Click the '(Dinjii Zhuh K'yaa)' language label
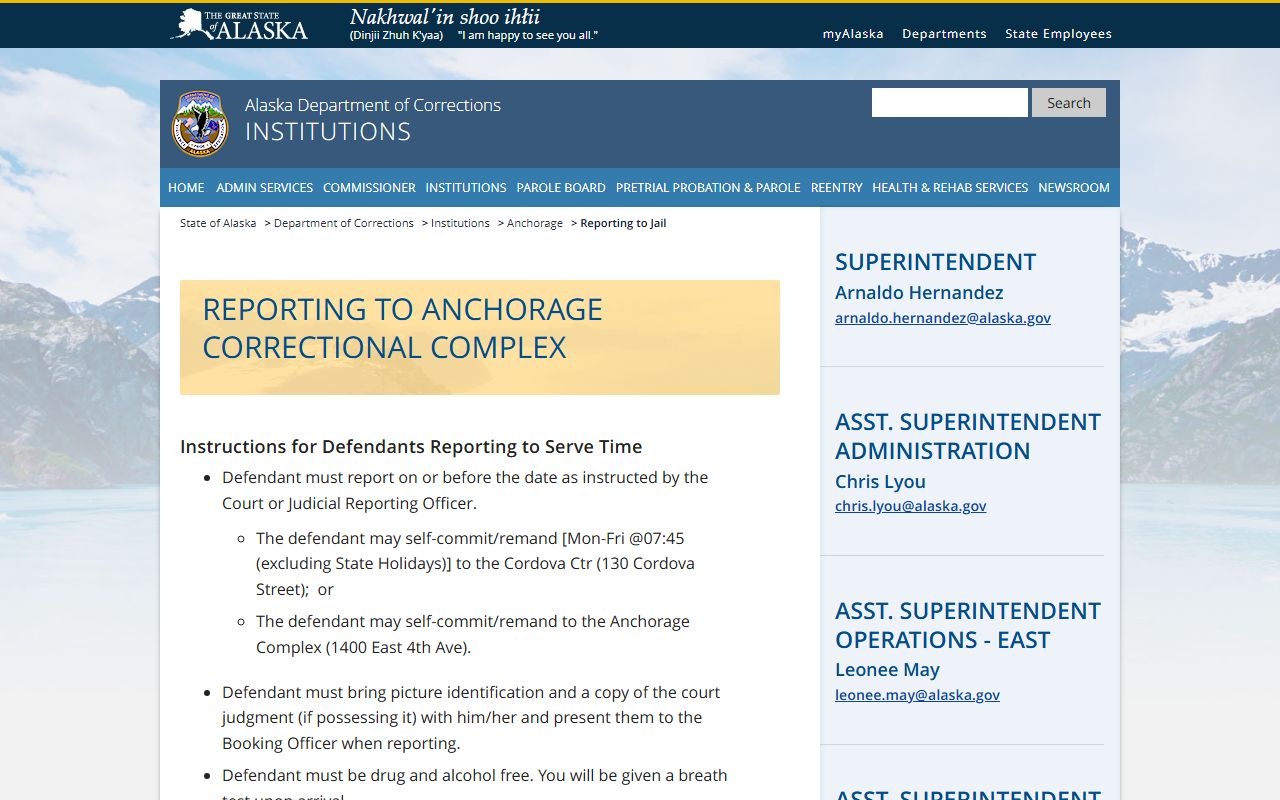Image resolution: width=1280 pixels, height=800 pixels. click(x=396, y=36)
